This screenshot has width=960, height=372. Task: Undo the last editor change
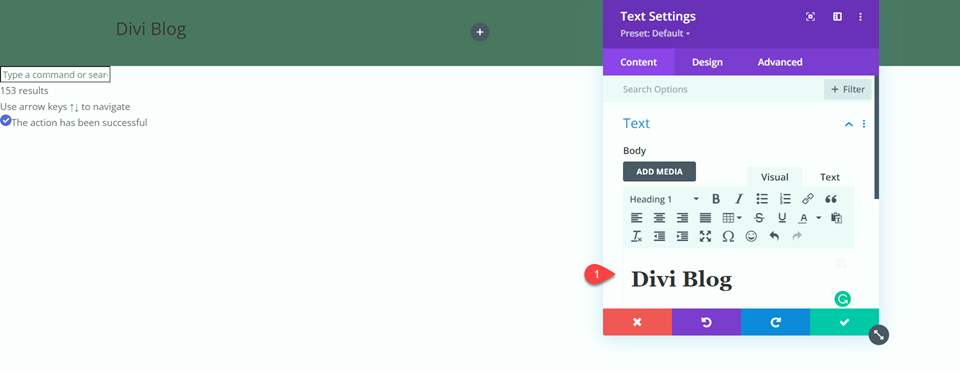774,236
